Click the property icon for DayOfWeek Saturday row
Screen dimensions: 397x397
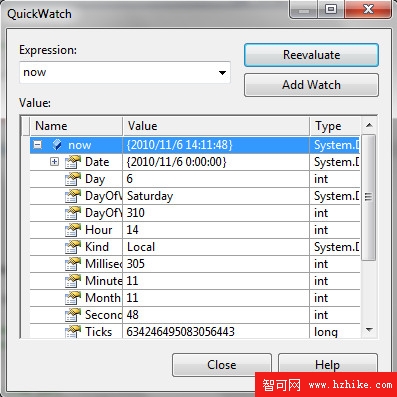pyautogui.click(x=73, y=196)
